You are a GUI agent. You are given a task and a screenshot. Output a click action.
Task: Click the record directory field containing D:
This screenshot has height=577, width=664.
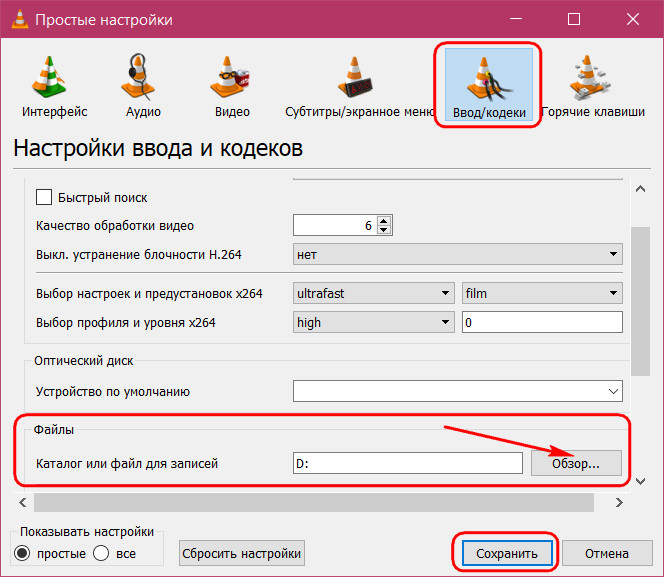[x=407, y=463]
